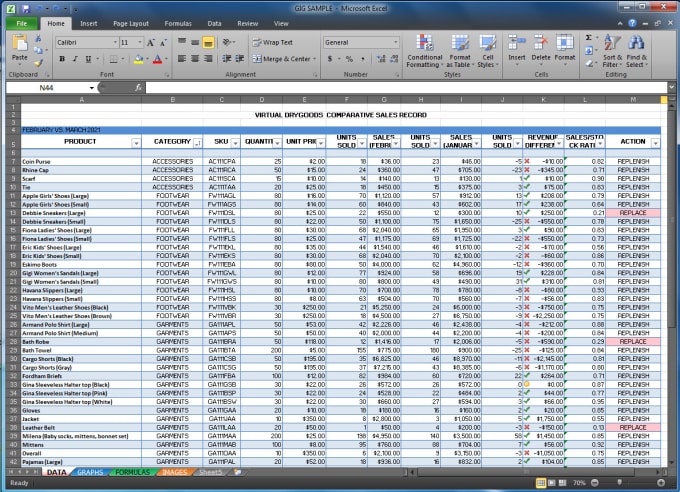Image resolution: width=680 pixels, height=492 pixels.
Task: Toggle Bold formatting
Action: [x=62, y=59]
